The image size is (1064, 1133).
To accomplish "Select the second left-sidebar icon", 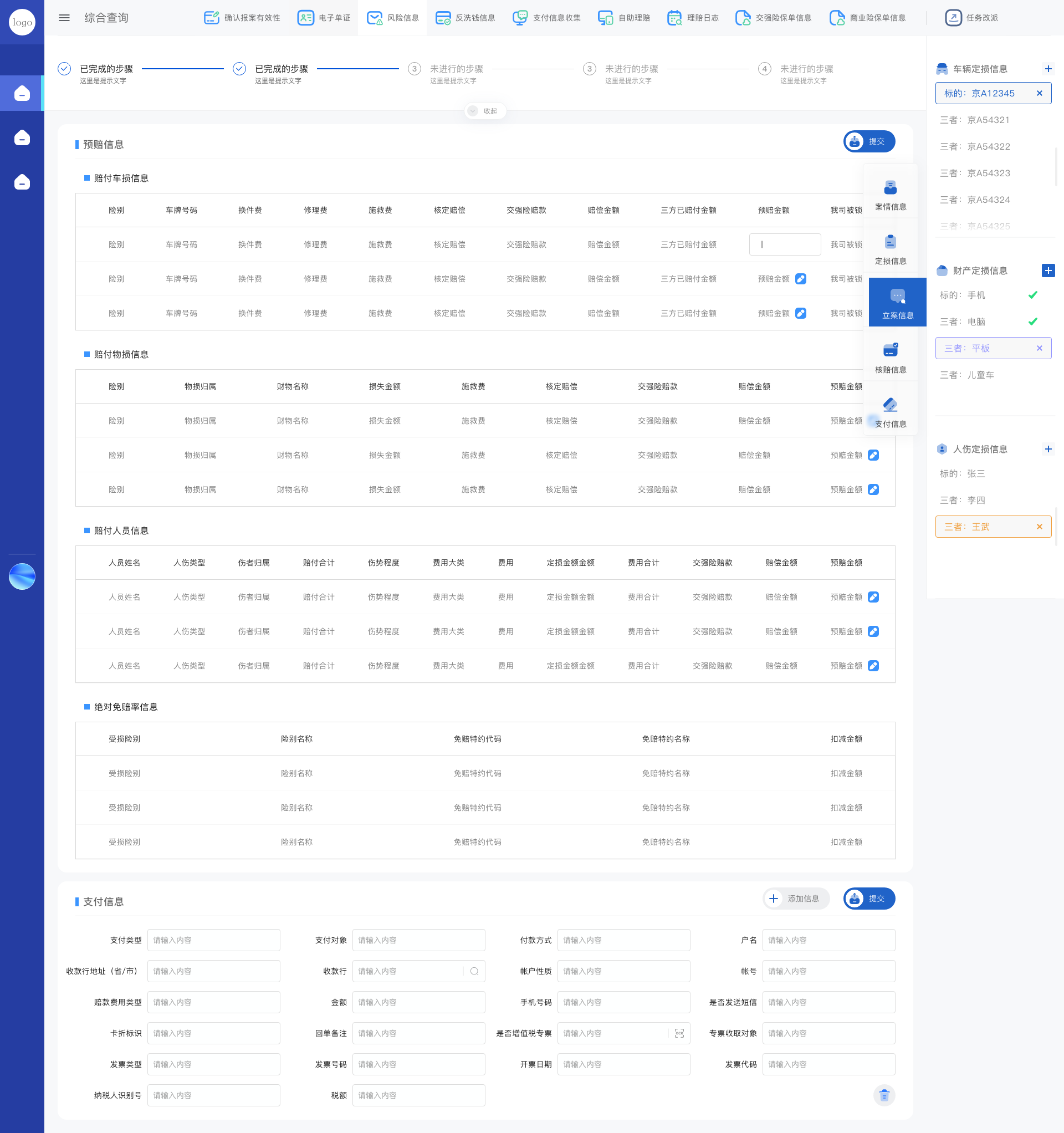I will click(x=22, y=137).
